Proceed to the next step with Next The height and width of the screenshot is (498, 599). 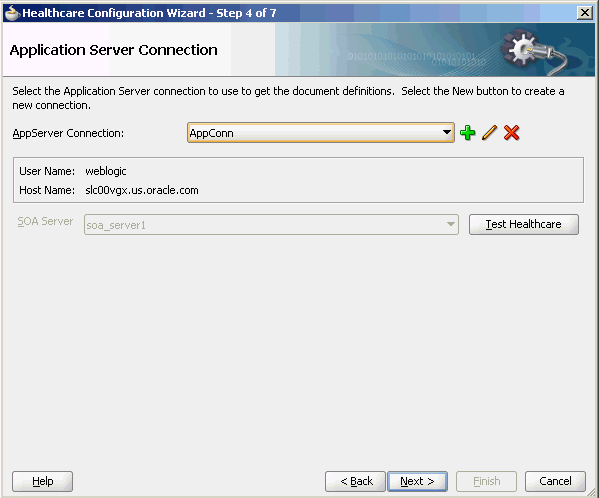pos(417,481)
